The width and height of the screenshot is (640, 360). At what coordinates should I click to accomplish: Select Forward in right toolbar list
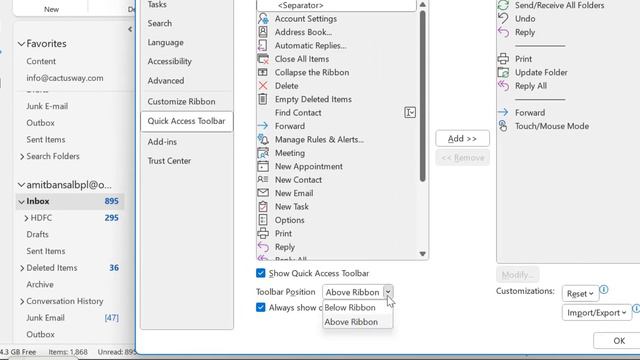point(529,112)
